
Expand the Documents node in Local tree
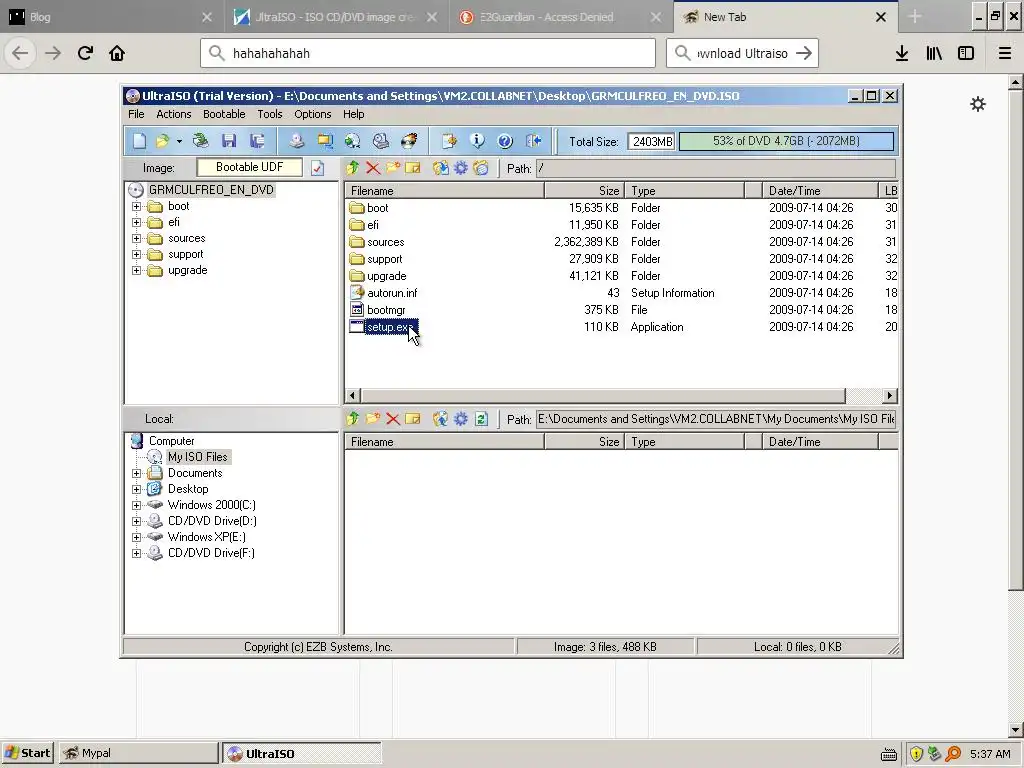136,473
